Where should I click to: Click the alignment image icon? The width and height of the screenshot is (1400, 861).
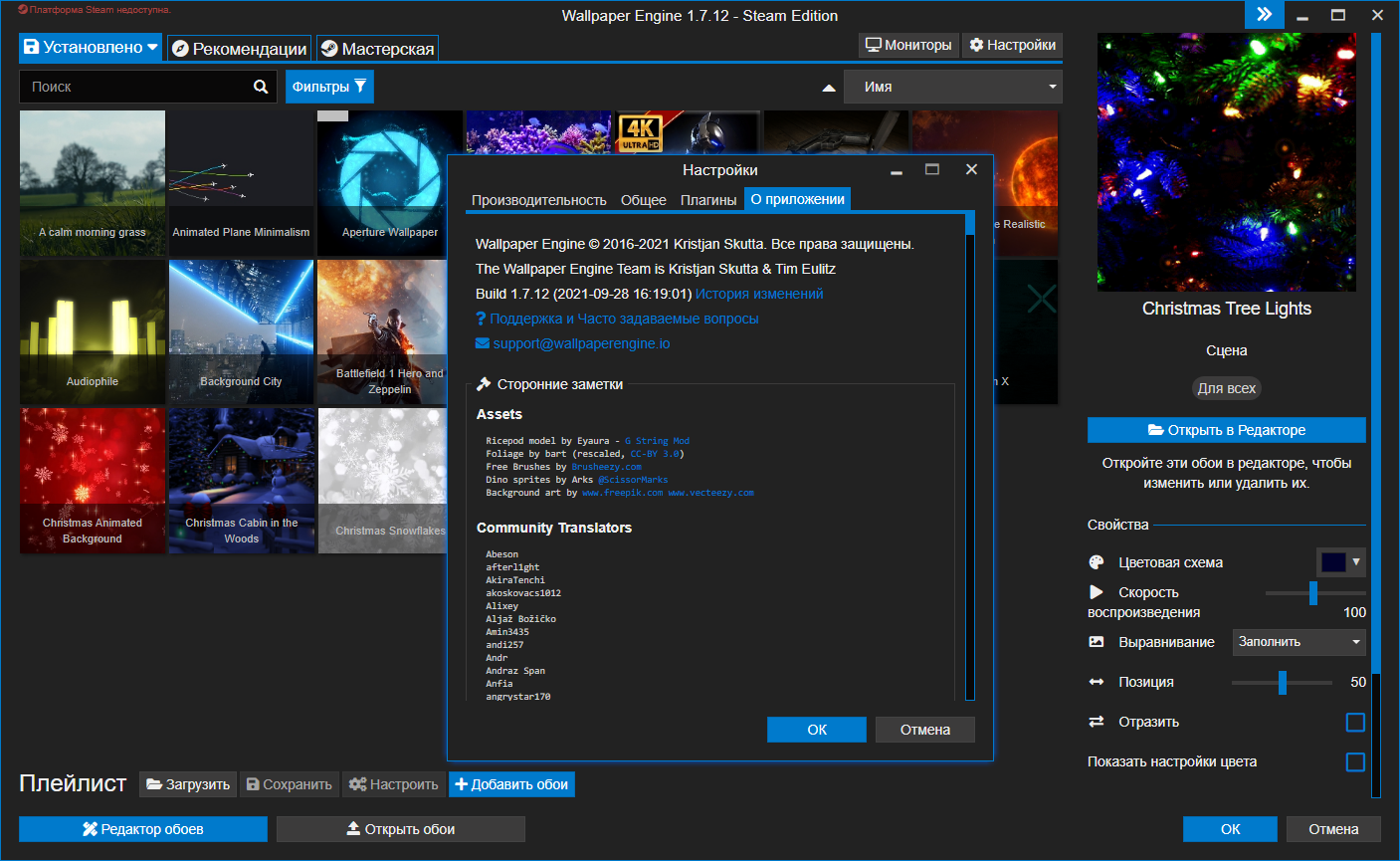(x=1097, y=642)
